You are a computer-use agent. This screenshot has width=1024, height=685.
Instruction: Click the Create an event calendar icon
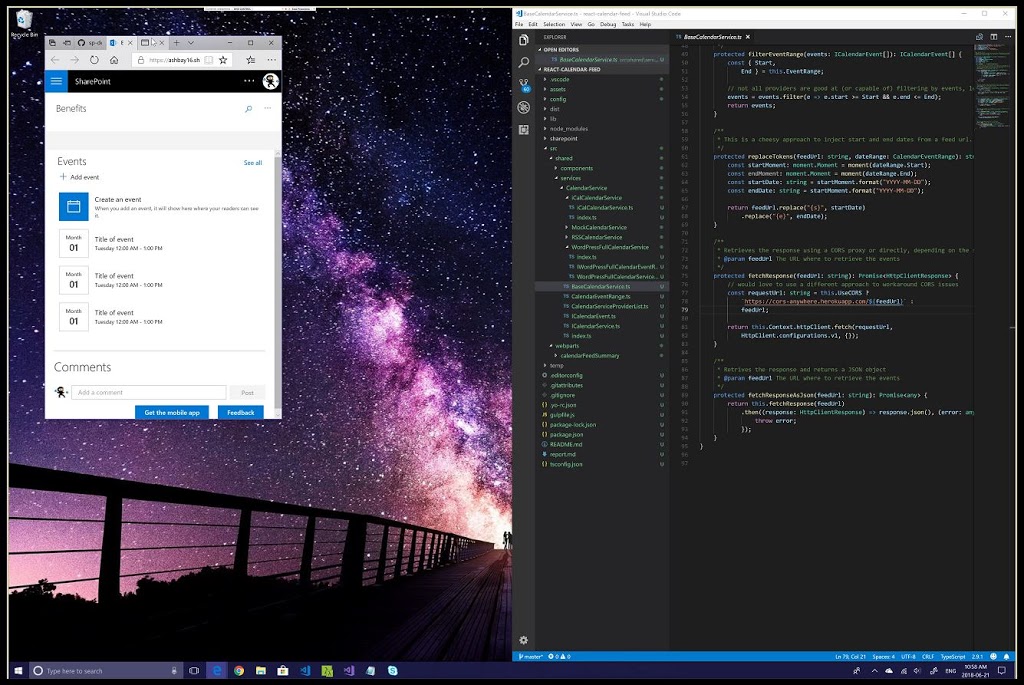click(x=74, y=206)
